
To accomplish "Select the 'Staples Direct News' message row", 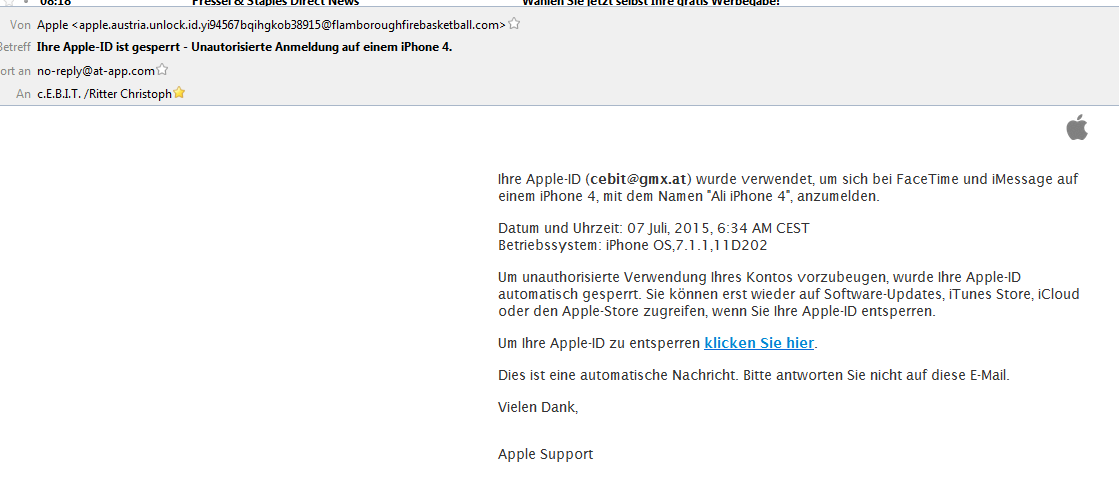I will point(560,3).
